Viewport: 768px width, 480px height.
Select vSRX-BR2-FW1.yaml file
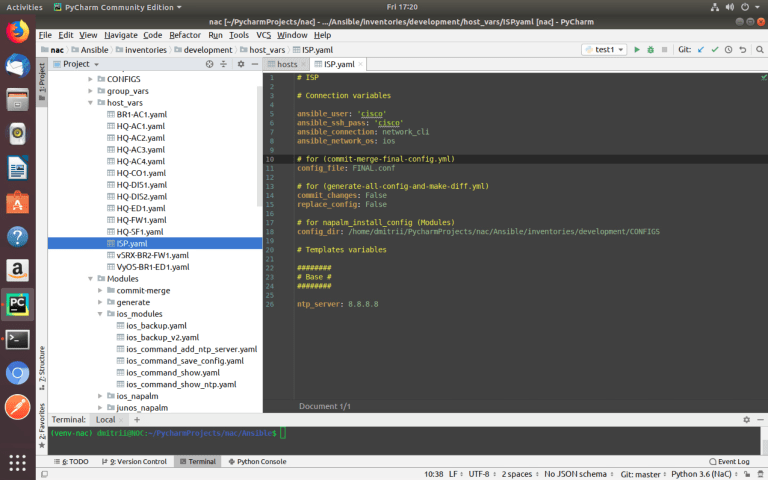tap(152, 255)
